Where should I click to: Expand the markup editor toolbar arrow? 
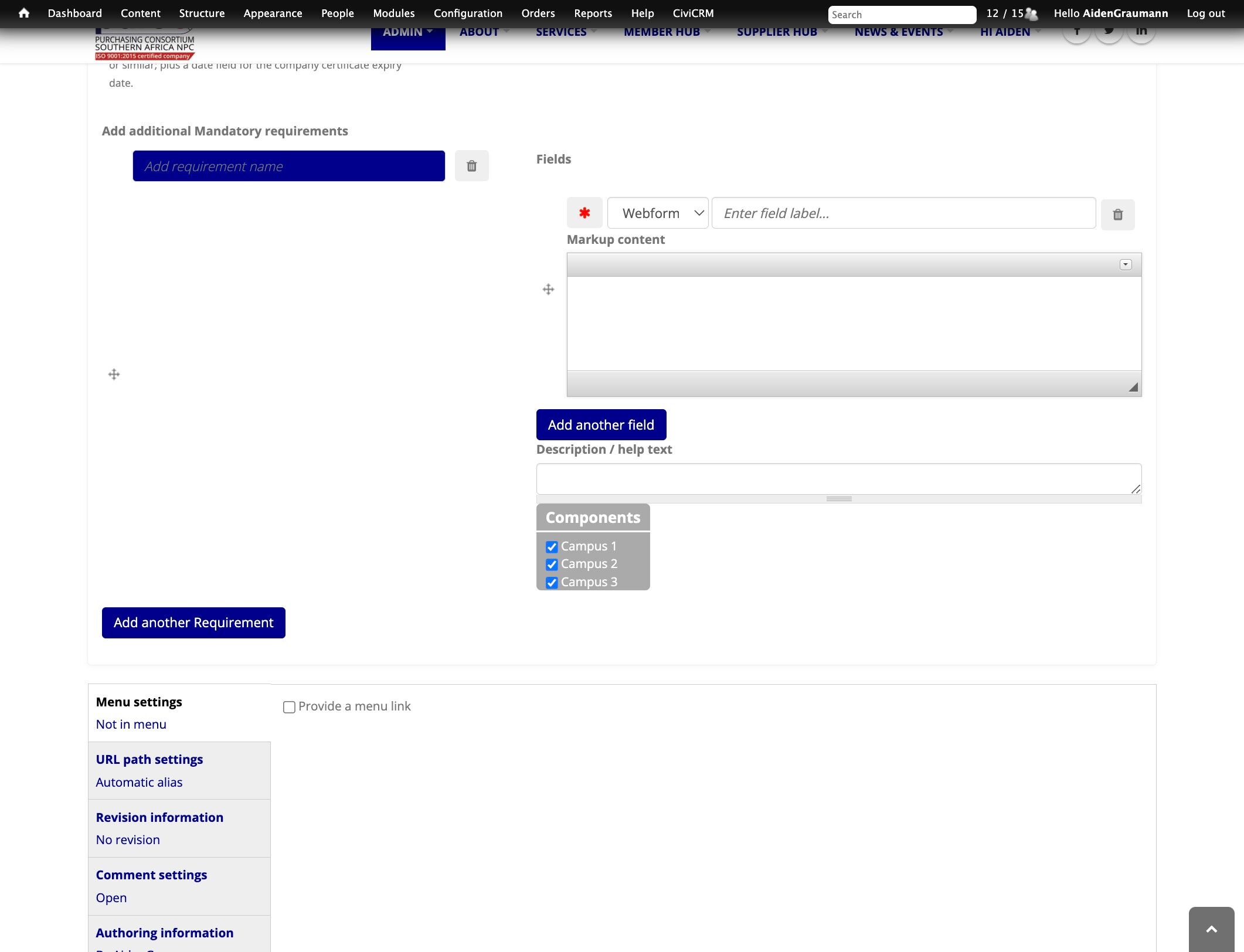pos(1125,264)
